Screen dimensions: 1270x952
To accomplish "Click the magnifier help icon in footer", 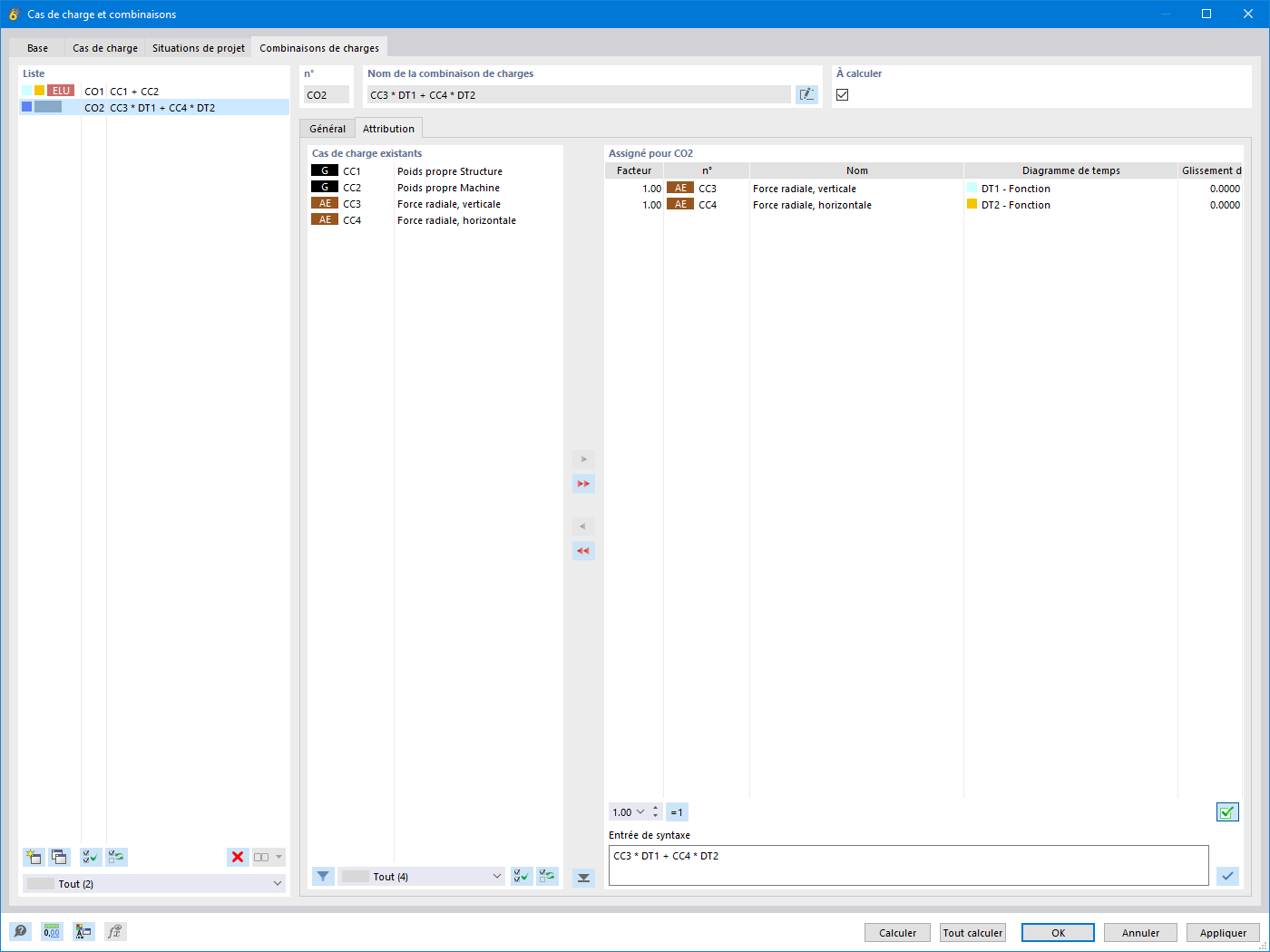I will pos(20,931).
